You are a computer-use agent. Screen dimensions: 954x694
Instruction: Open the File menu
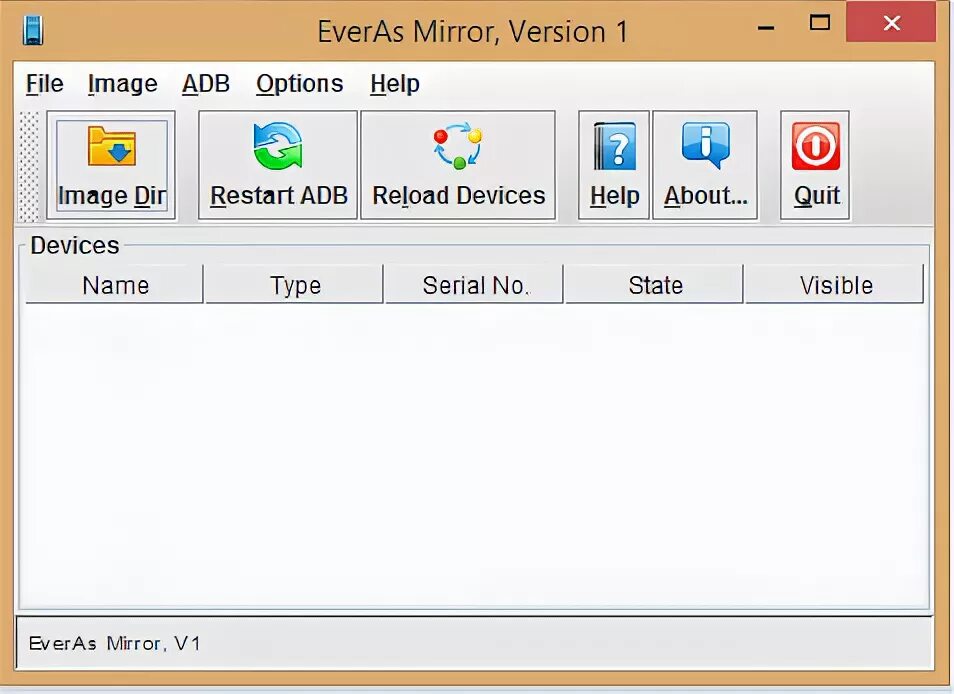[44, 84]
